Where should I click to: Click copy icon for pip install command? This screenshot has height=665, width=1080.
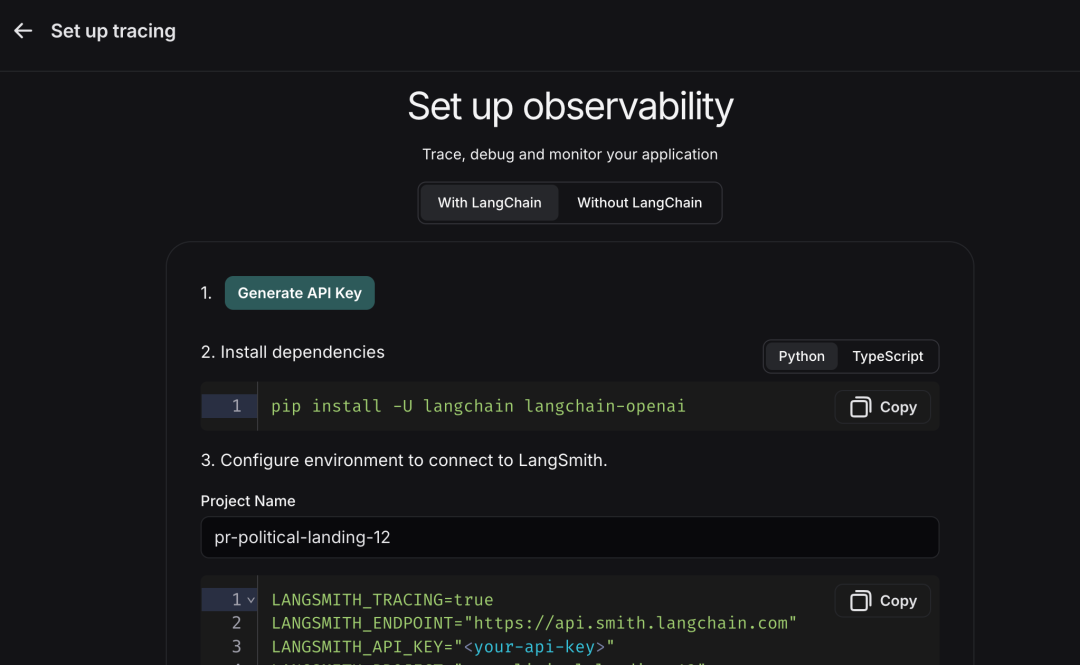click(860, 407)
